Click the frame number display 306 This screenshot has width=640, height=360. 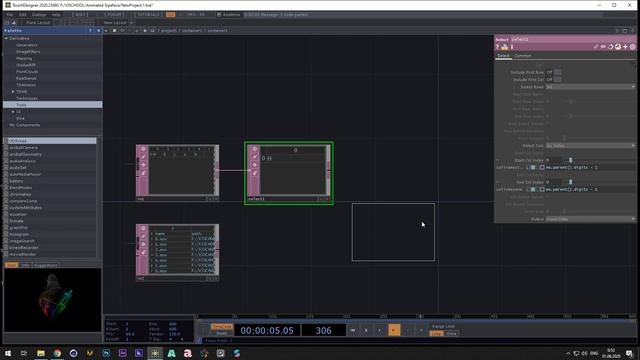pyautogui.click(x=324, y=331)
